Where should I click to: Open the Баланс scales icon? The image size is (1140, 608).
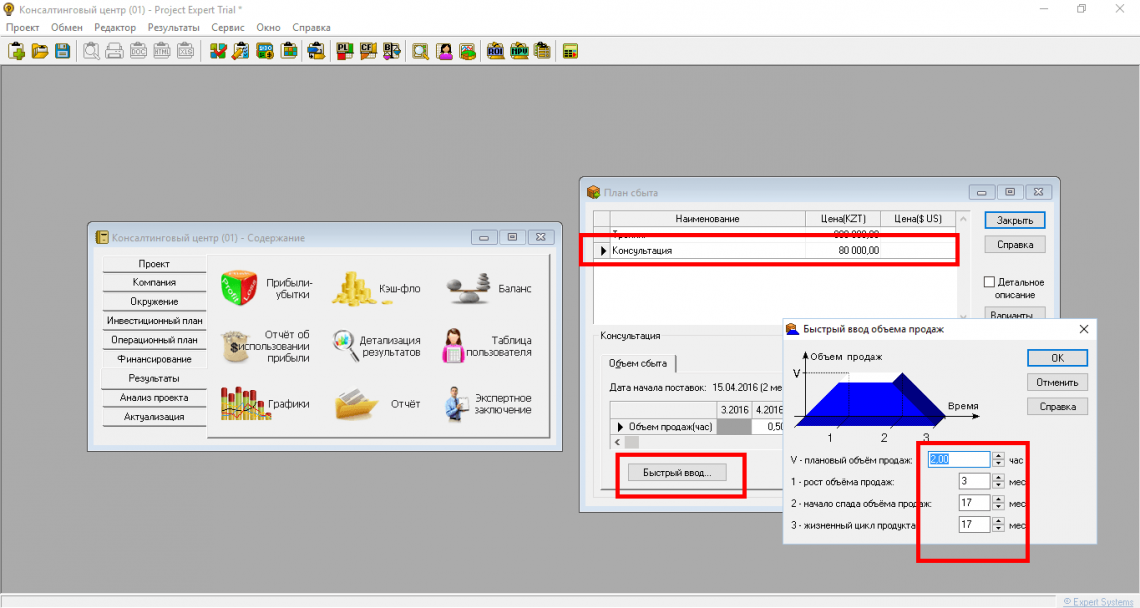[466, 288]
